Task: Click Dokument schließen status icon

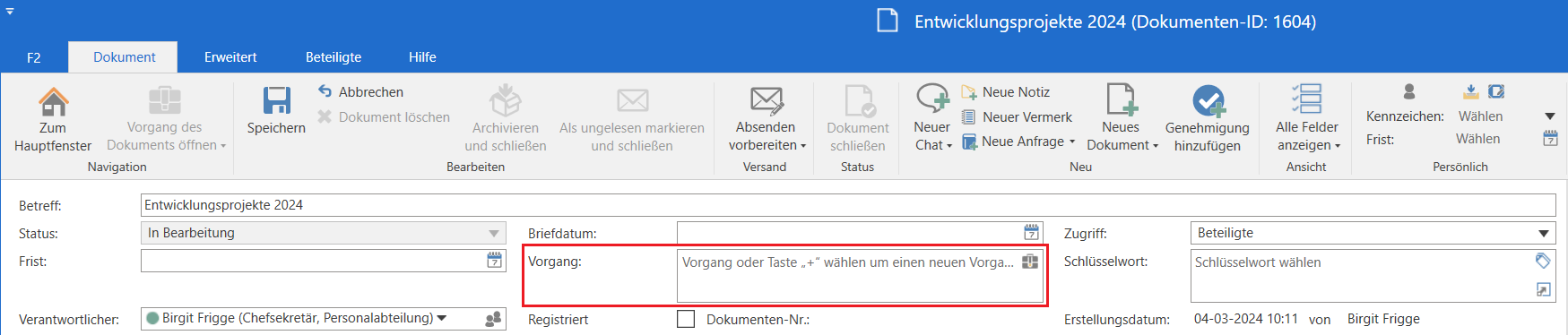Action: (x=859, y=101)
